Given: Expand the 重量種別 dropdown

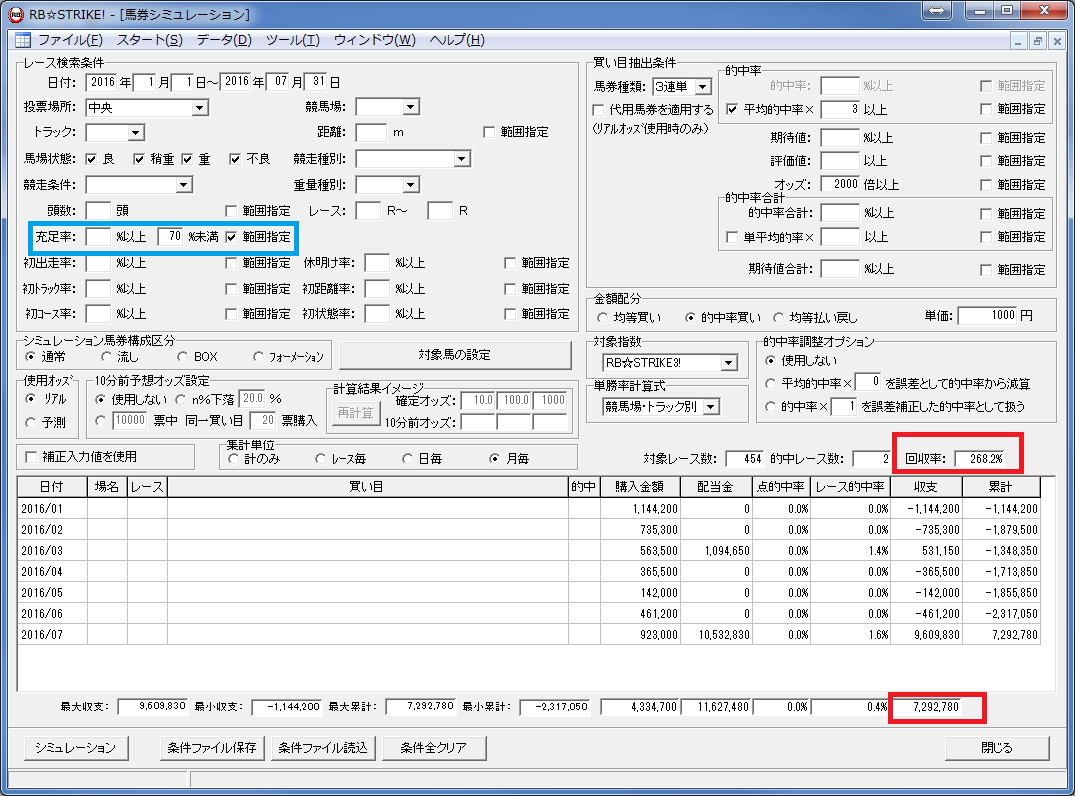Looking at the screenshot, I should [411, 185].
